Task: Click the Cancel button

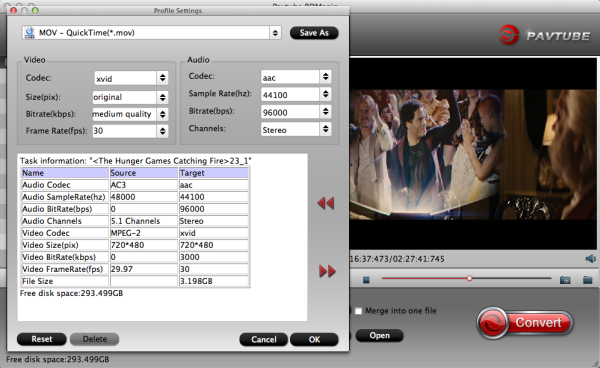Action: pos(264,340)
